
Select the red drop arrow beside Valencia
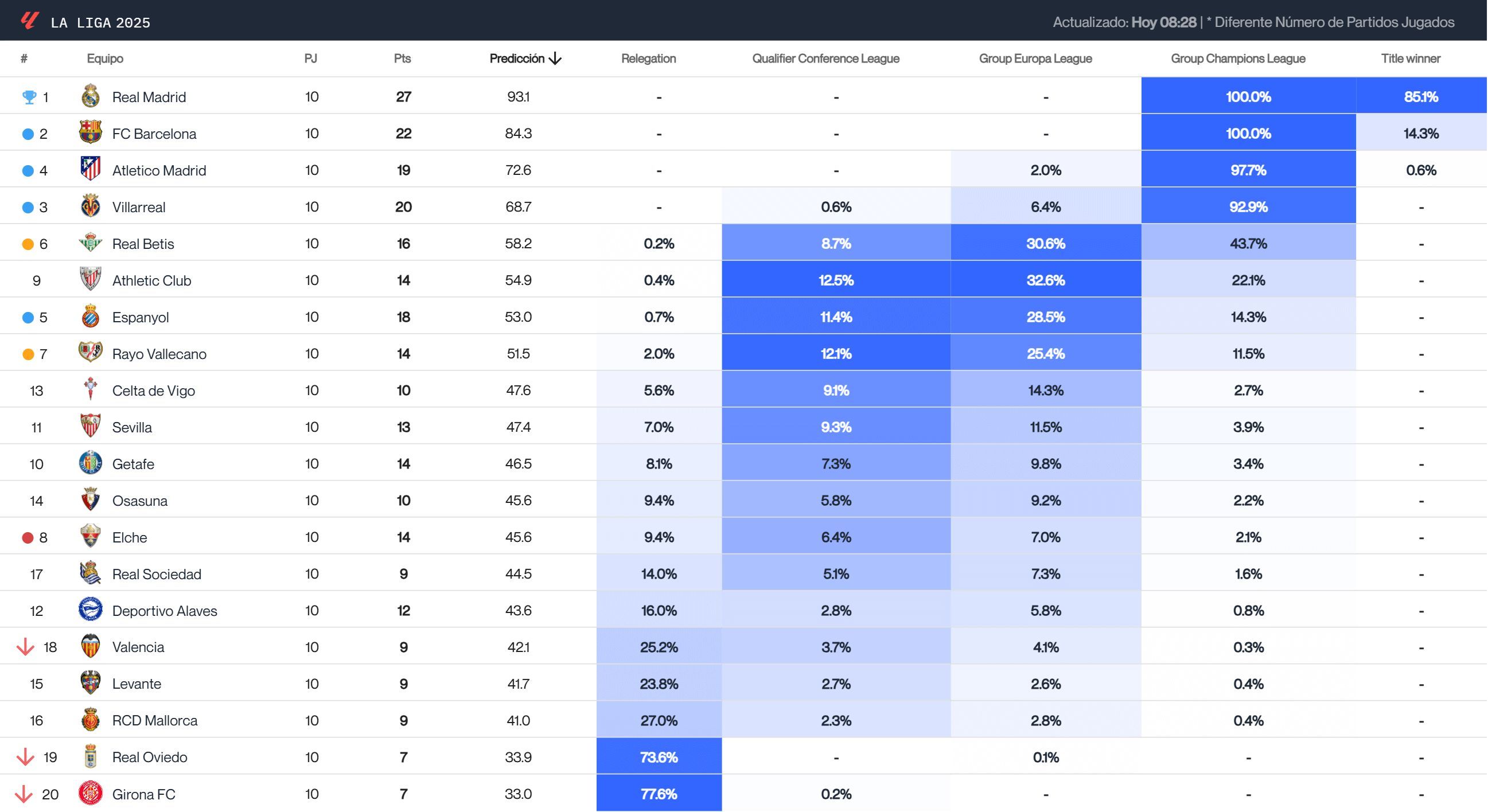coord(25,647)
